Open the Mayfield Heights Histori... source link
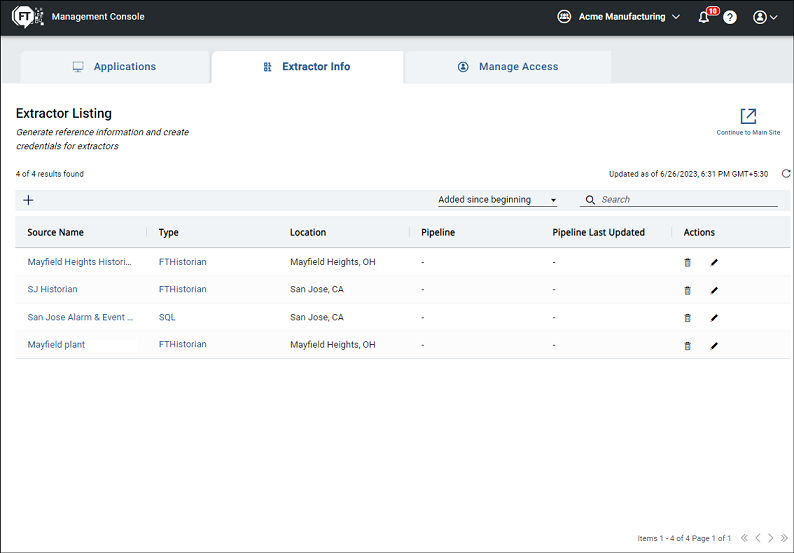 point(80,262)
